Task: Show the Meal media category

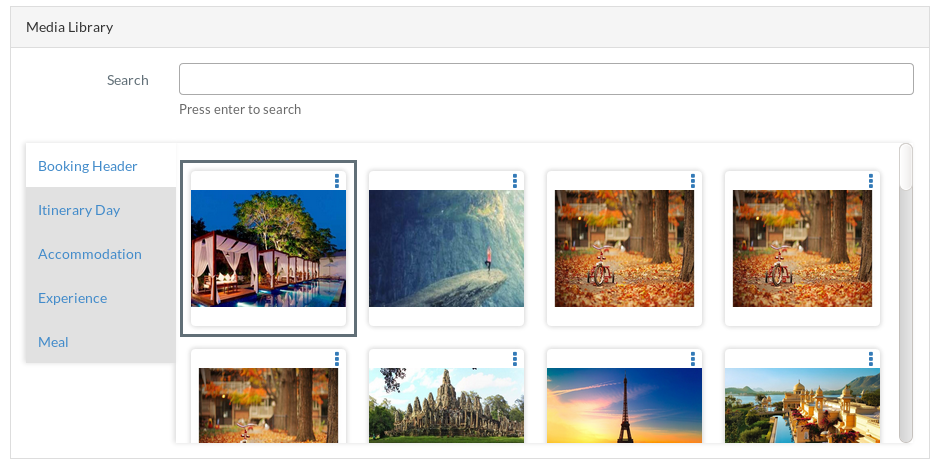Action: point(101,342)
